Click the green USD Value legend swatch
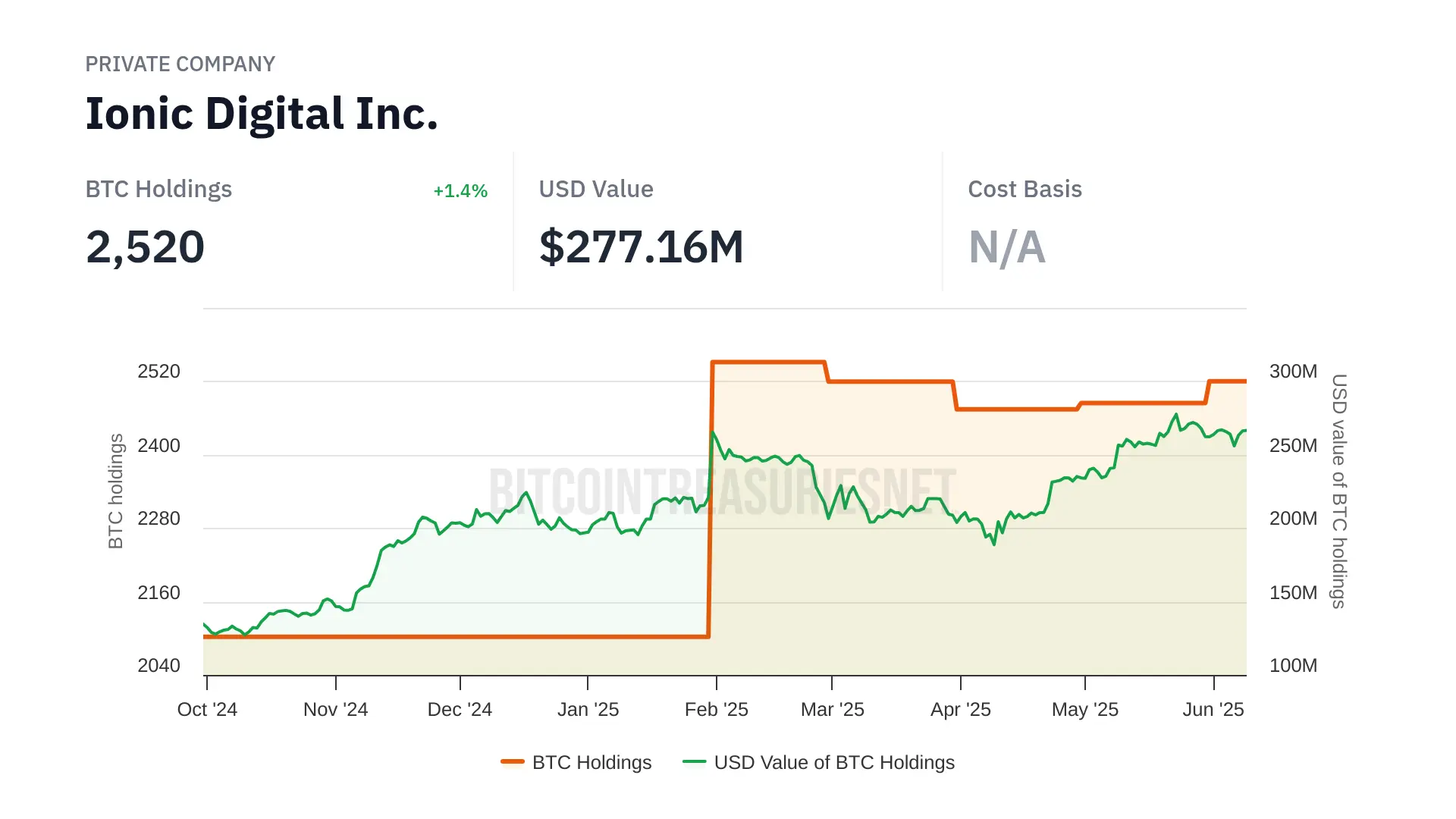Image resolution: width=1456 pixels, height=819 pixels. click(694, 761)
